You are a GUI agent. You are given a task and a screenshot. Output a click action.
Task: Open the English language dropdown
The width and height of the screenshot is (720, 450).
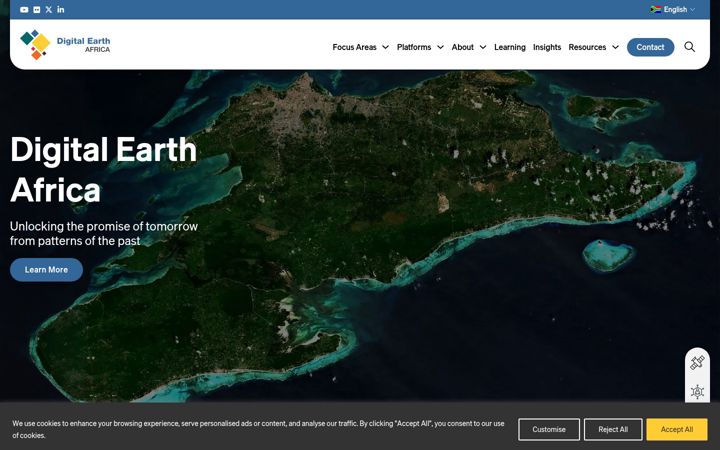click(x=673, y=9)
